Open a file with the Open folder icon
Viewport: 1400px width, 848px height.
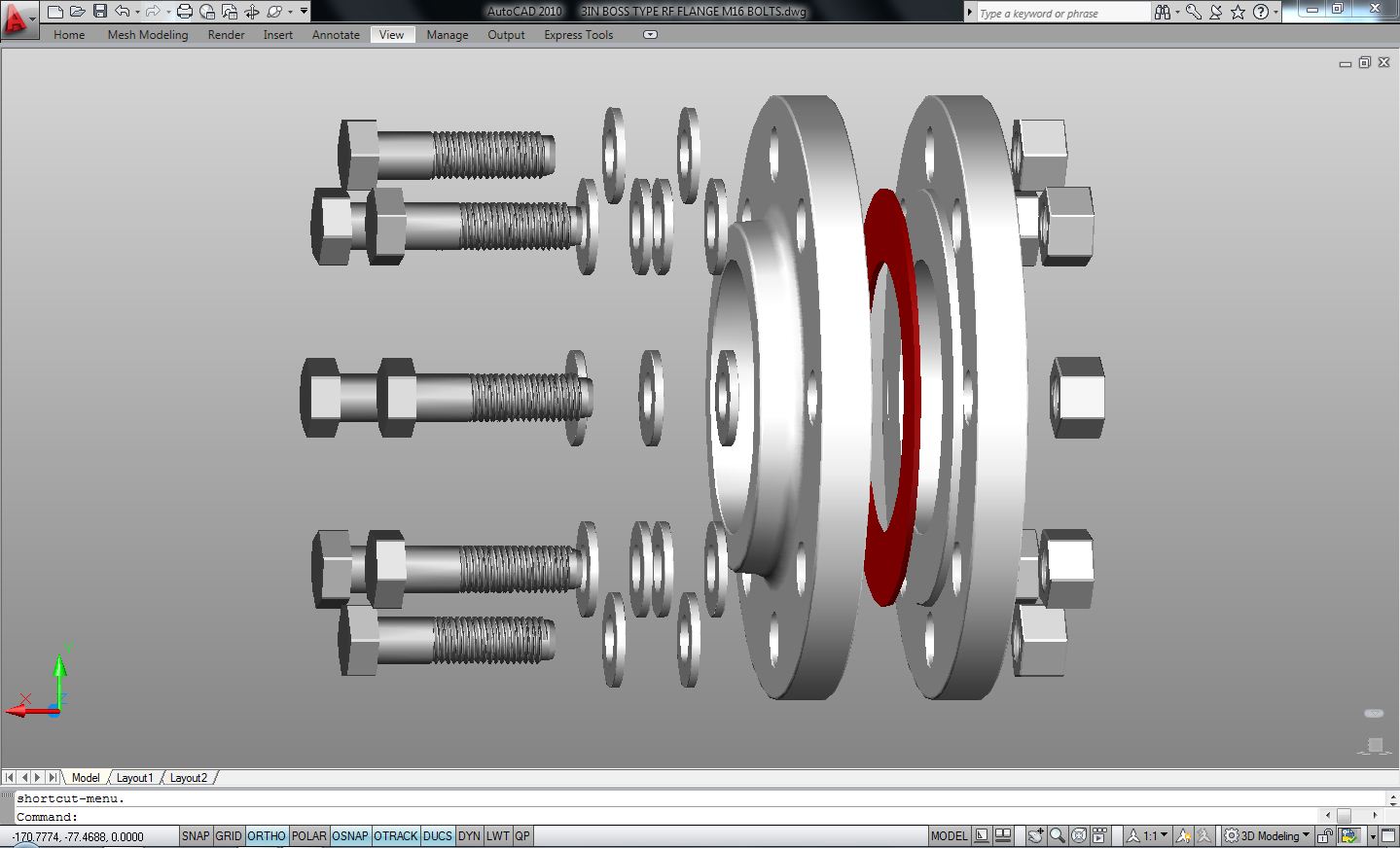pyautogui.click(x=77, y=12)
